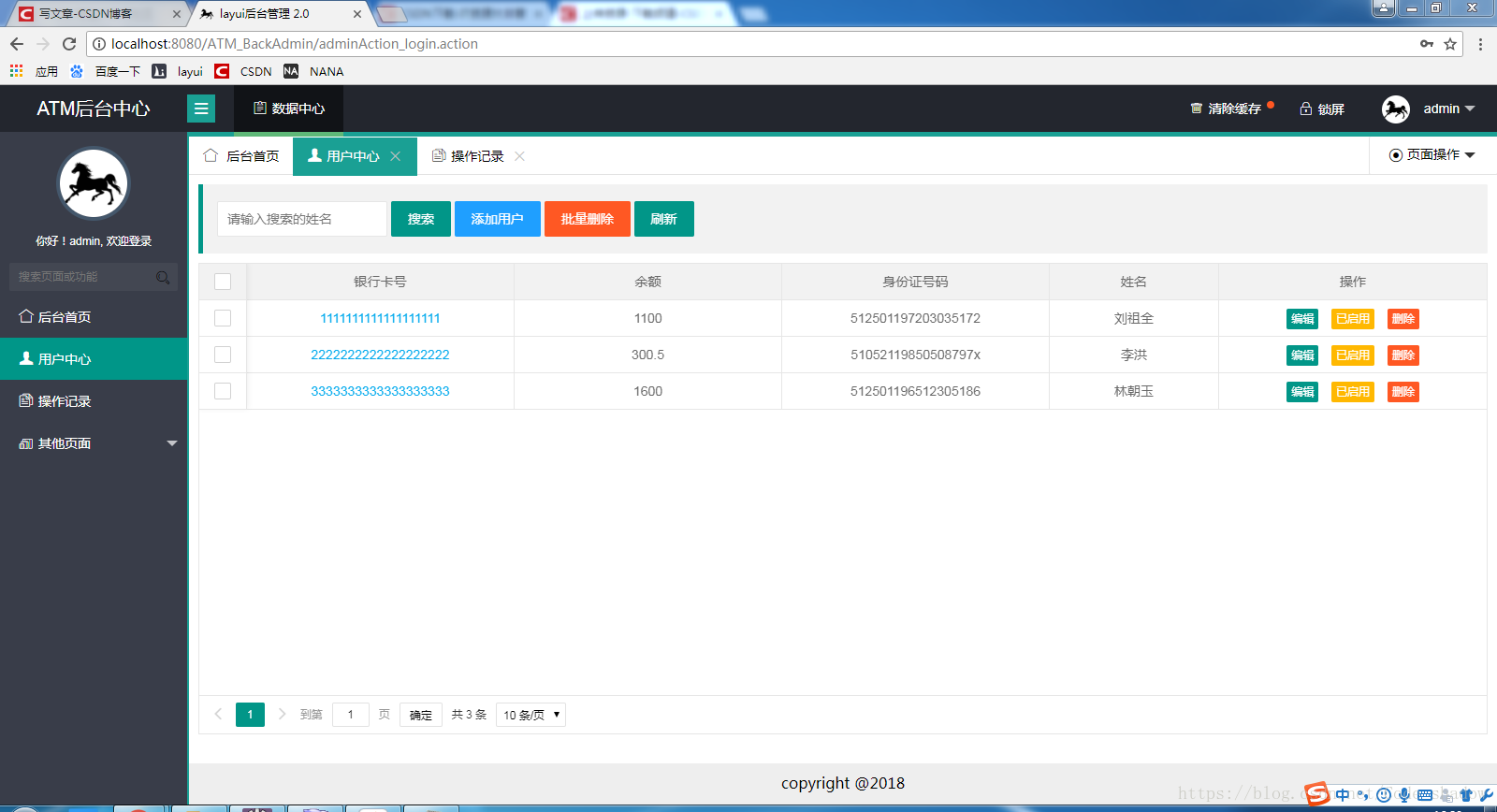This screenshot has height=812, width=1497.
Task: Go to next page with pagination arrow
Action: coord(282,714)
